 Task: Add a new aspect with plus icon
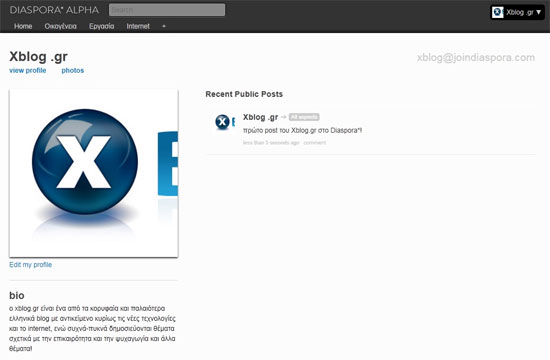(164, 26)
